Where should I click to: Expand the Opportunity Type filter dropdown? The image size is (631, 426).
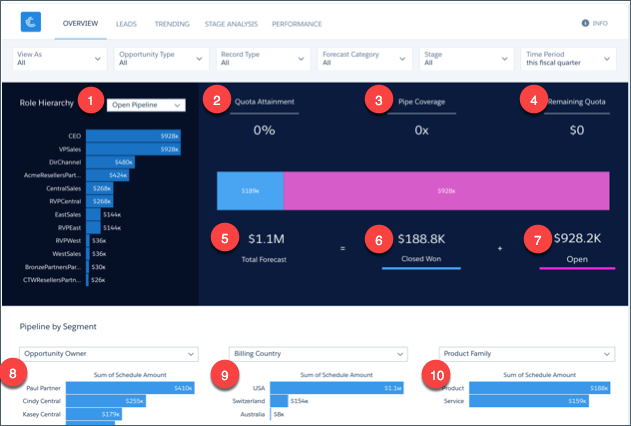coord(161,59)
